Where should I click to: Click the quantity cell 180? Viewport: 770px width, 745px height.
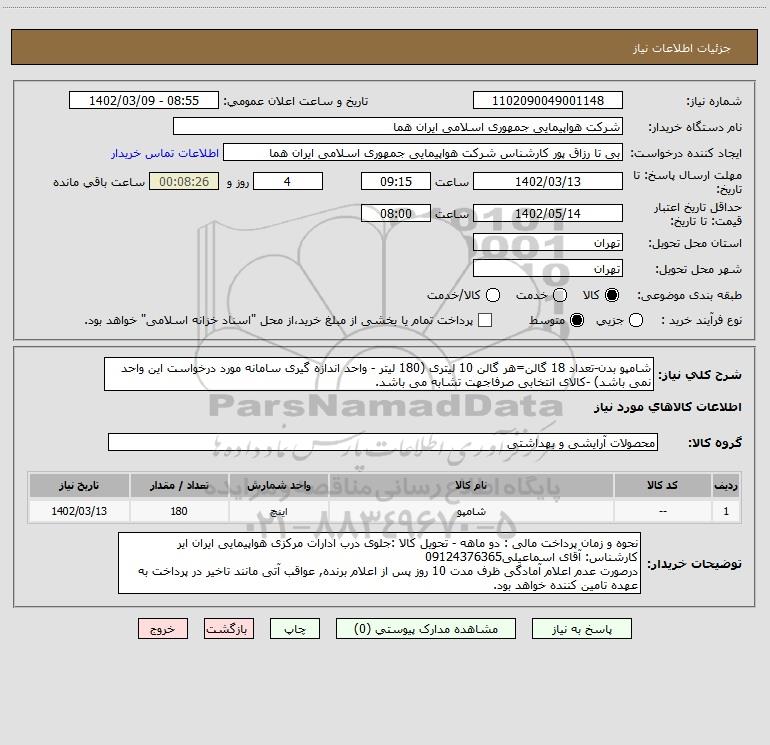pos(179,511)
